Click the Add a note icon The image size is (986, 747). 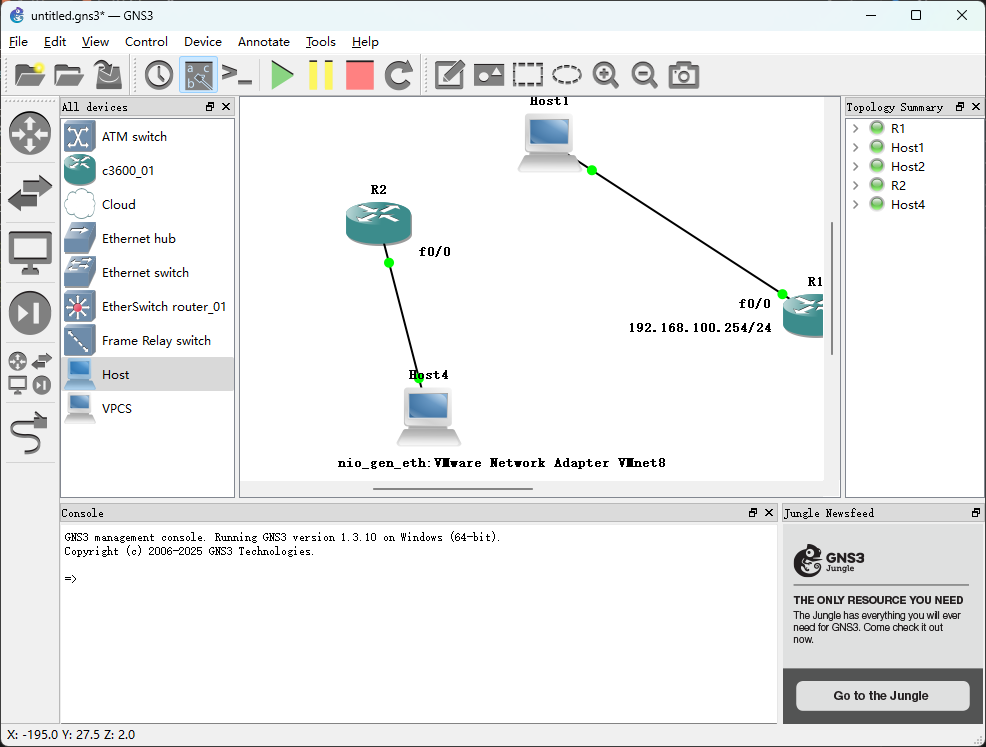tap(450, 75)
